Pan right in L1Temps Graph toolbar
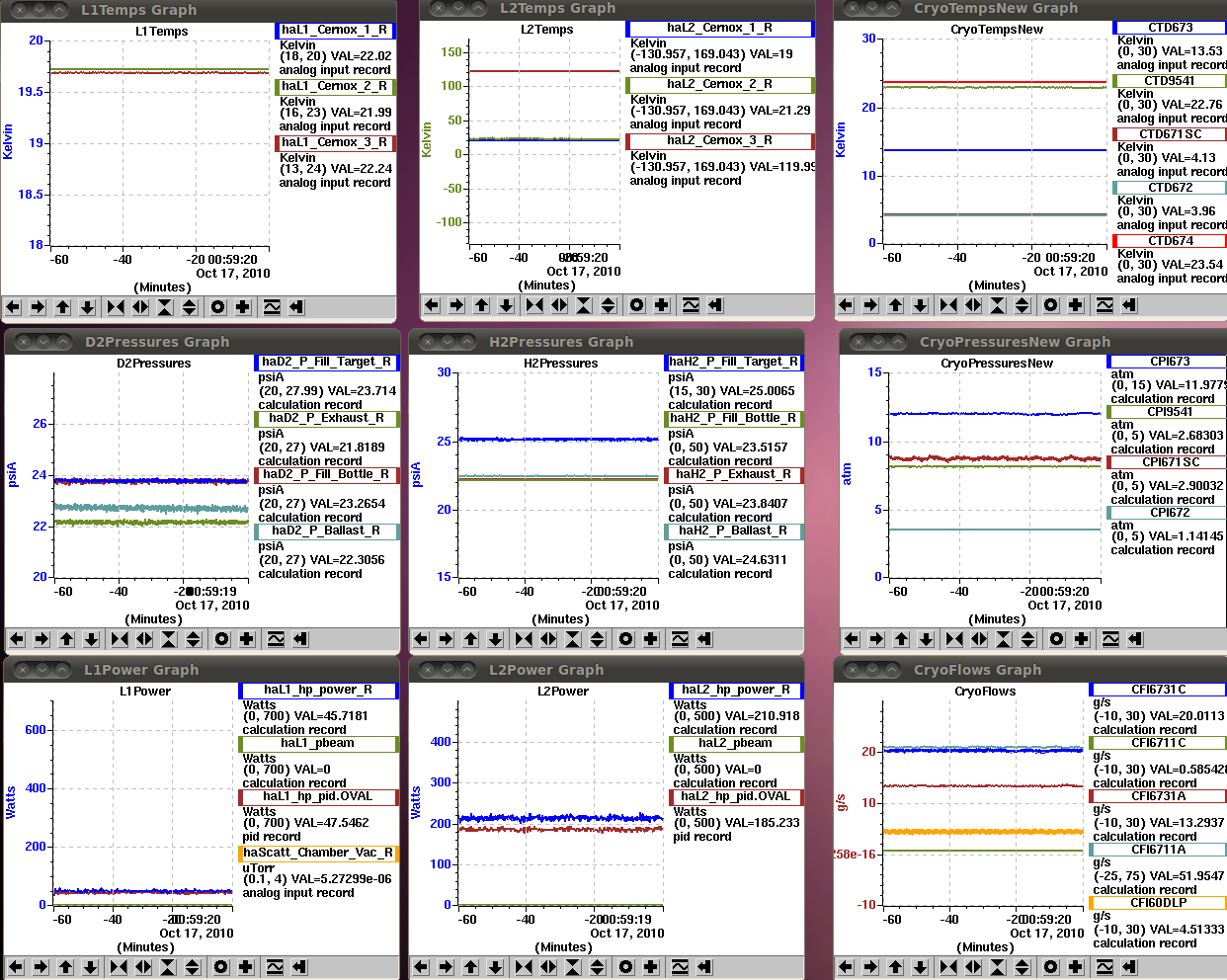This screenshot has height=980, width=1227. tap(39, 307)
